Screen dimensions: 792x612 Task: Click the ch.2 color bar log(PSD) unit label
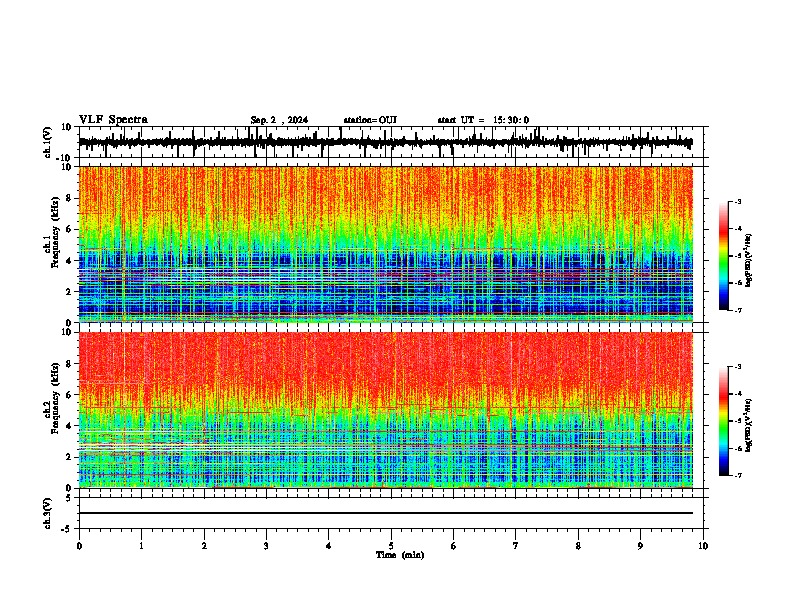(749, 425)
